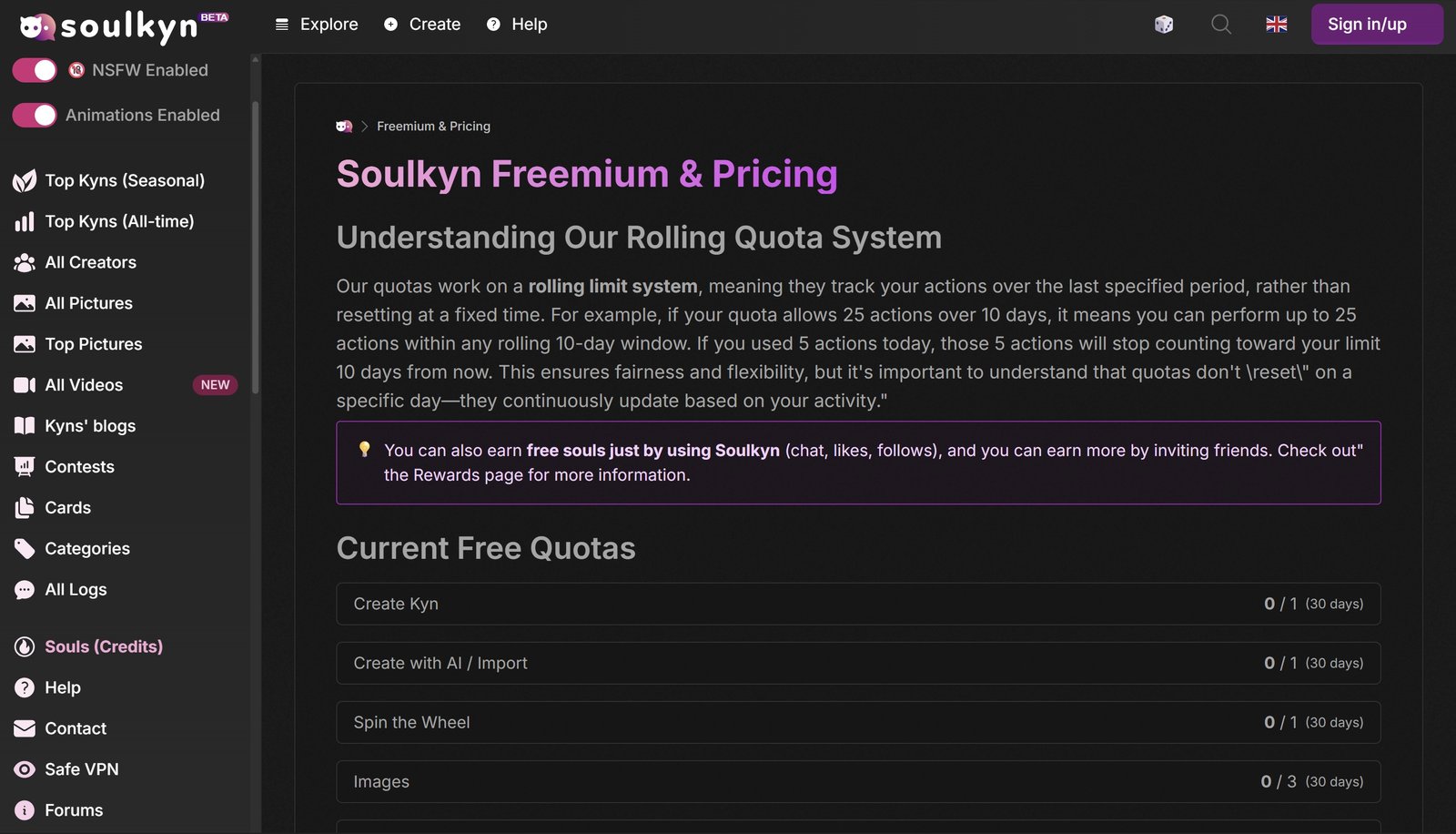
Task: Open the Explore menu
Action: tap(316, 25)
